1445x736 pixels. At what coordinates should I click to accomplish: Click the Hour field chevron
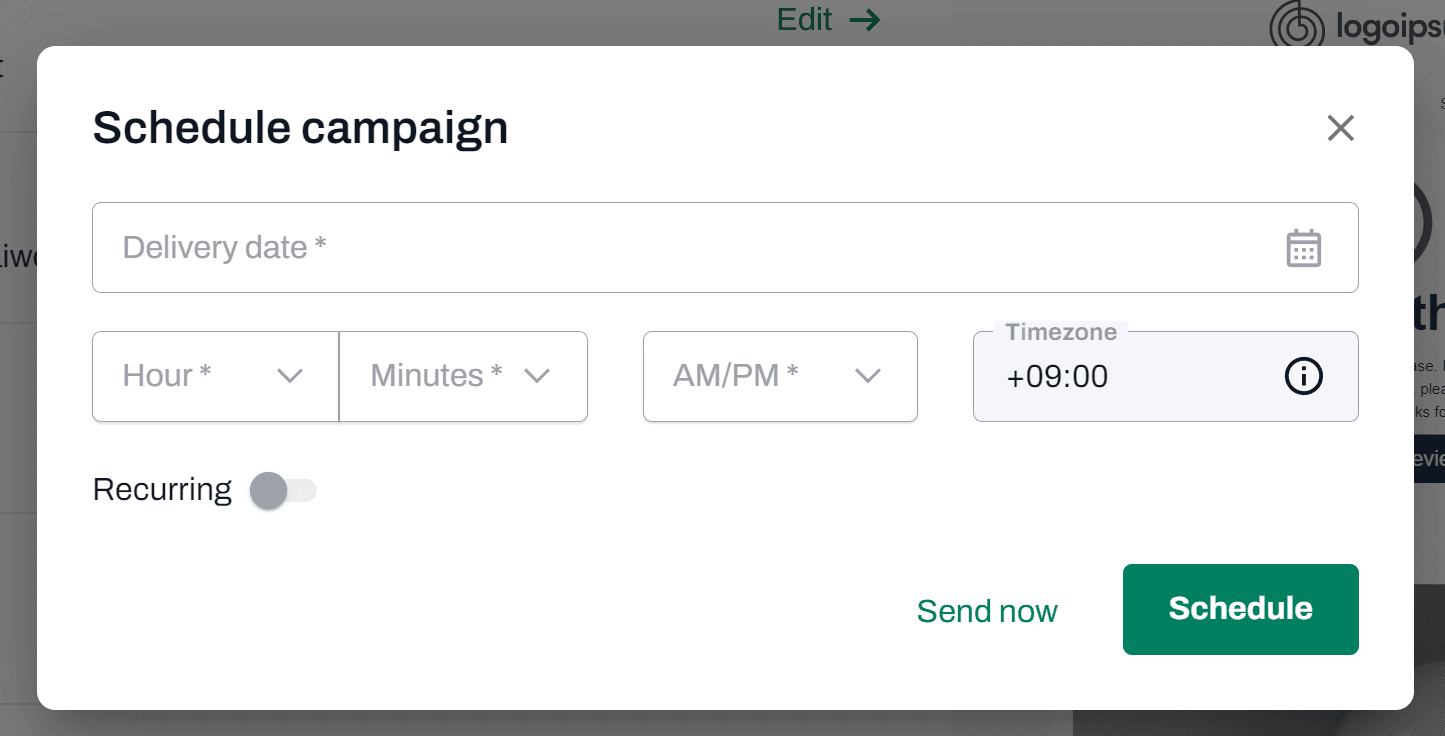pos(290,376)
